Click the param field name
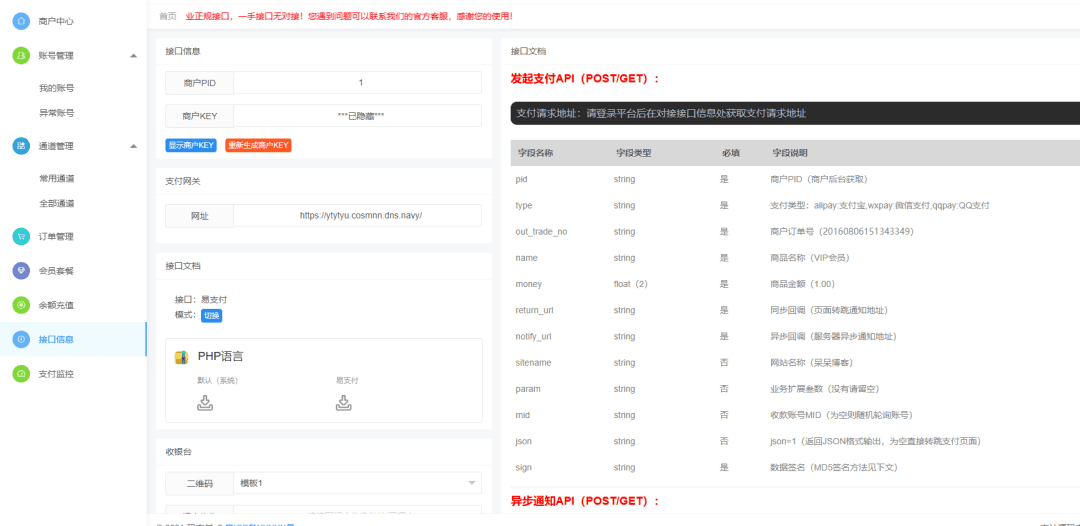Viewport: 1080px width, 526px height. [x=528, y=389]
